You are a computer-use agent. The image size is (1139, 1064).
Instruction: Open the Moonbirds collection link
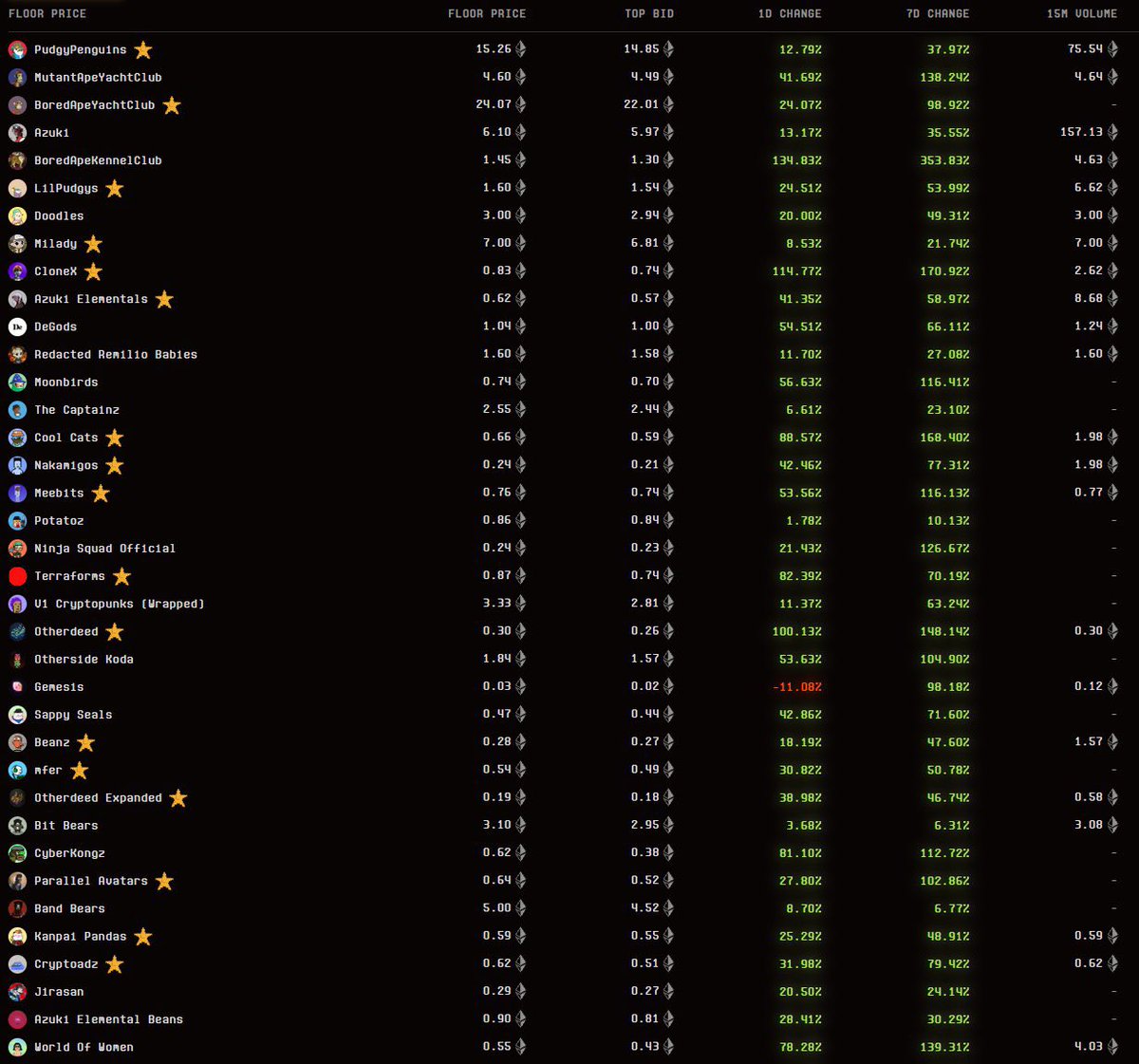coord(65,382)
